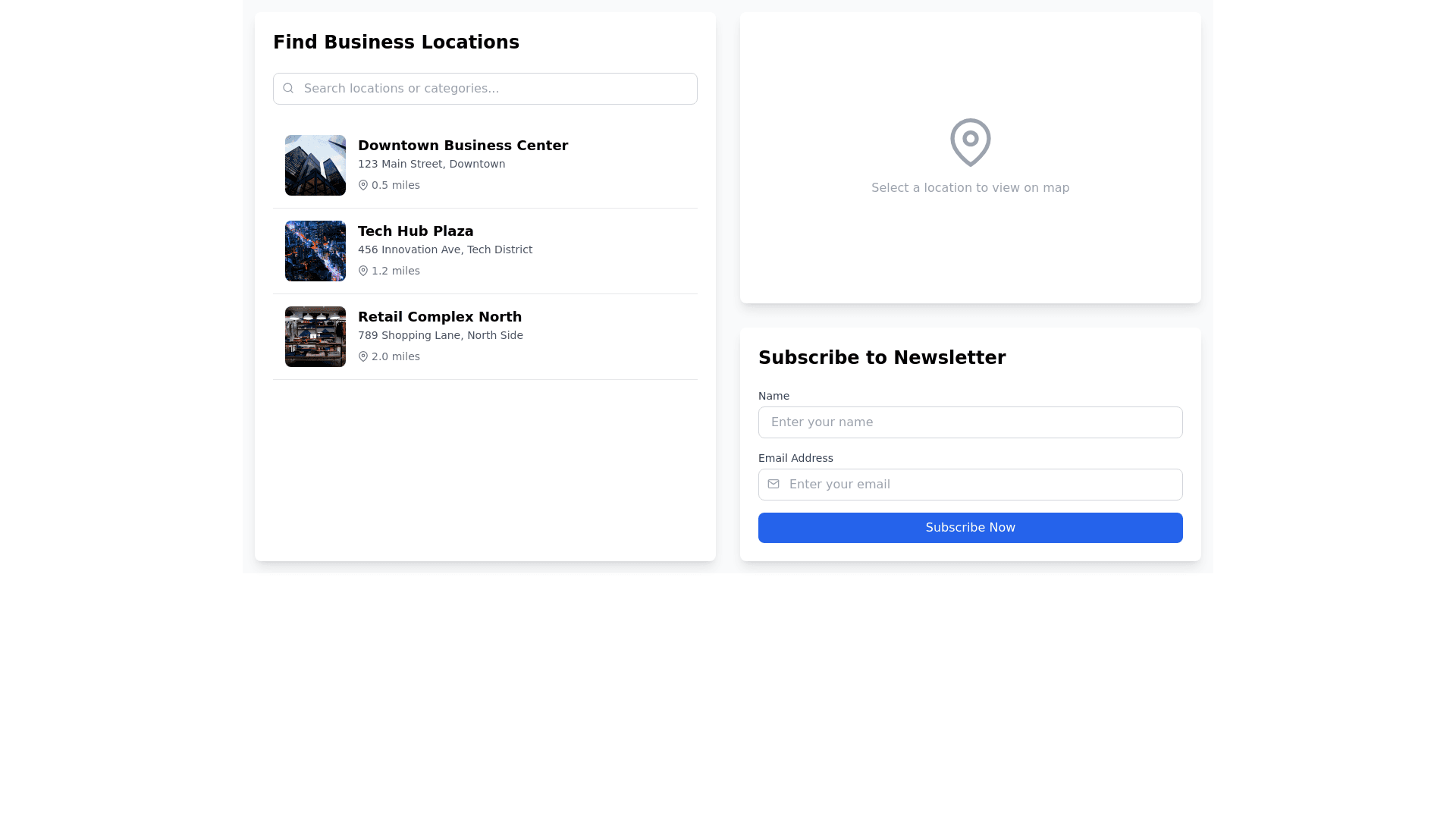Screen dimensions: 1456x819
Task: Open the Retail Complex North thumbnail
Action: tap(315, 337)
